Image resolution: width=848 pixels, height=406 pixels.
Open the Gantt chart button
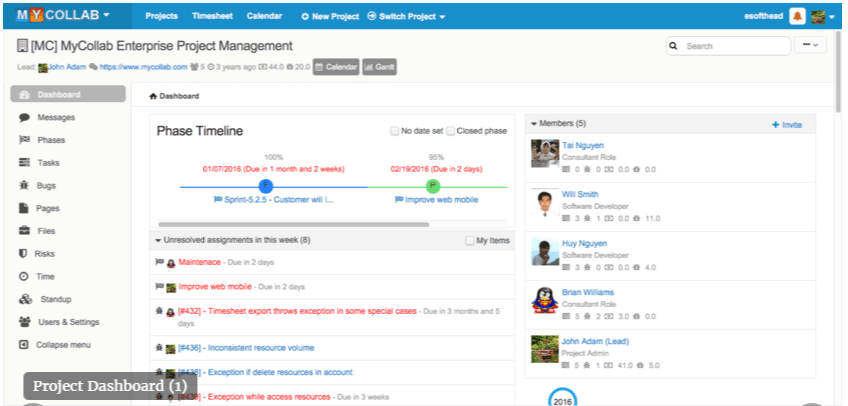coord(379,67)
